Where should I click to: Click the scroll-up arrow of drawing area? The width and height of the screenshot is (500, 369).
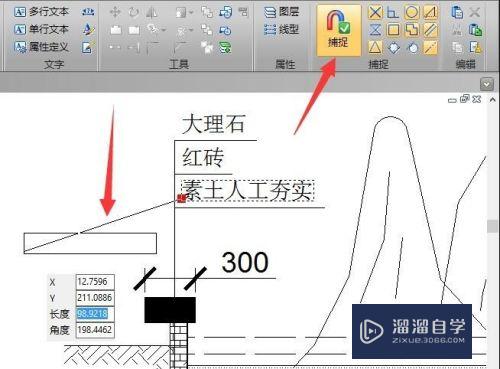tap(493, 100)
